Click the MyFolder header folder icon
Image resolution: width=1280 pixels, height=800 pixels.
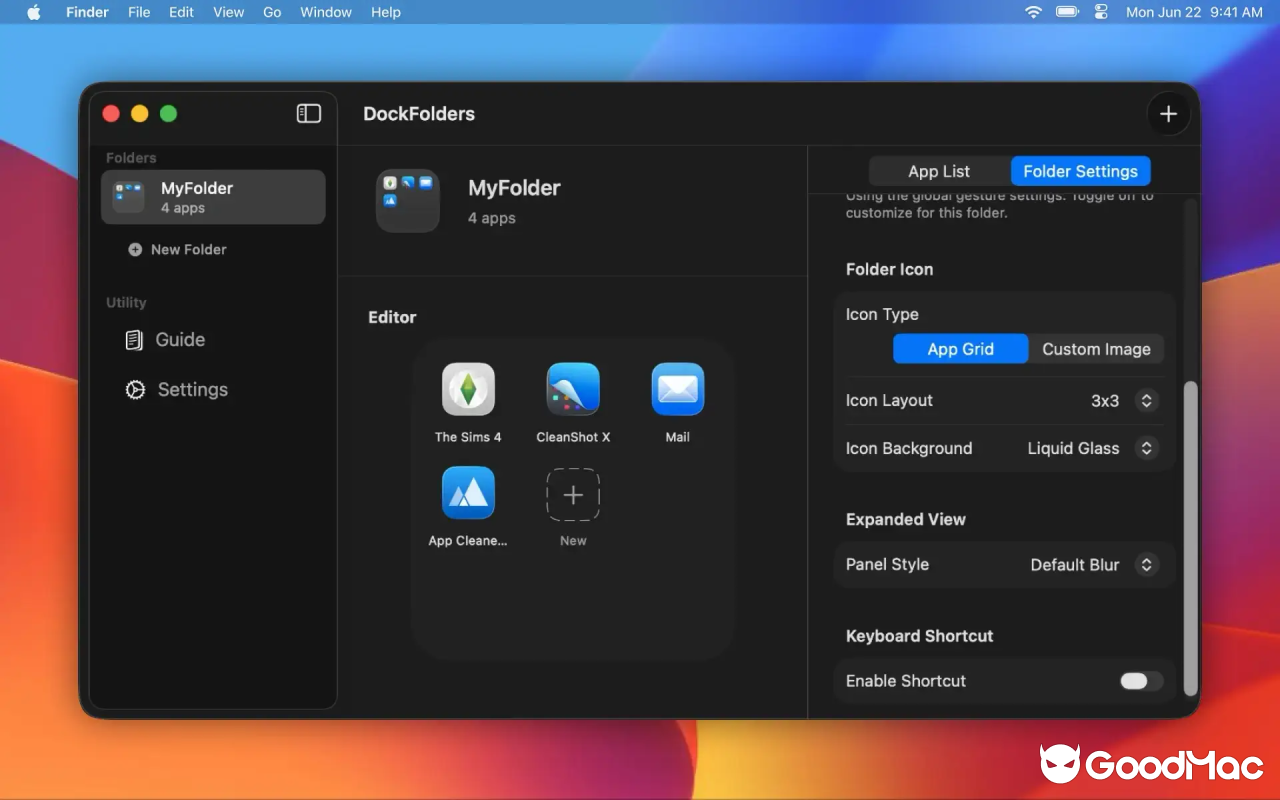click(408, 201)
